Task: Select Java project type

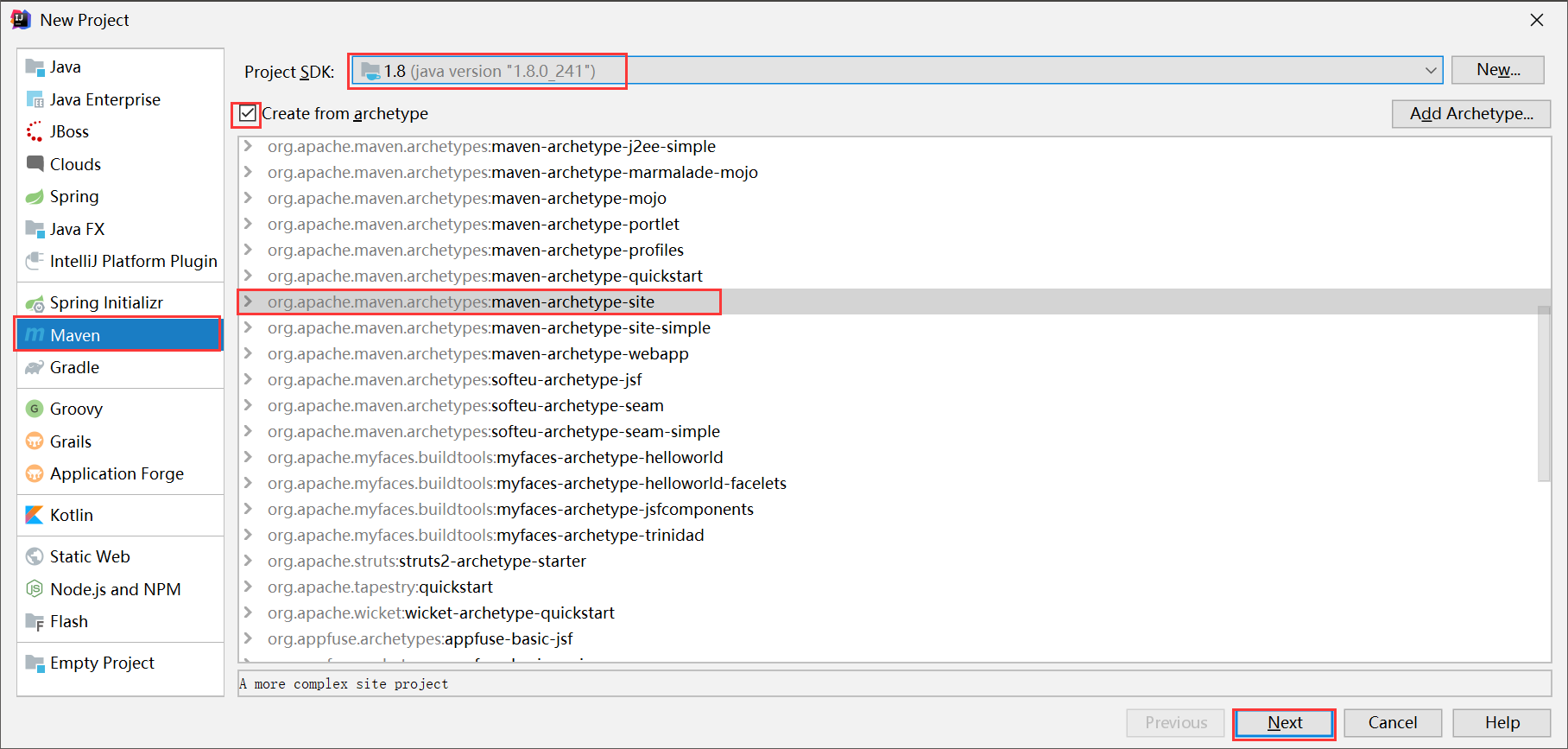Action: coord(120,67)
